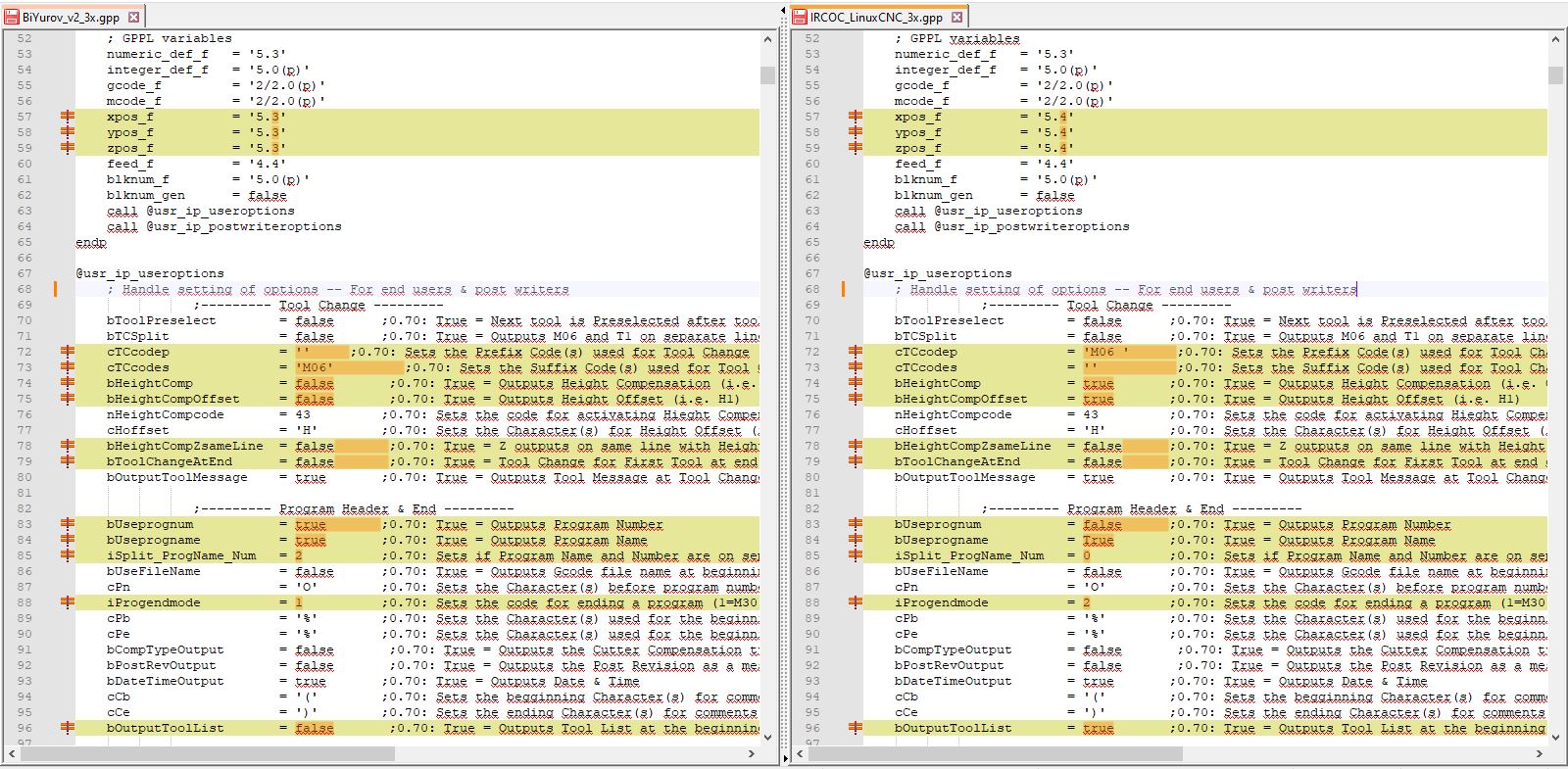Screen dimensions: 1568x769
Task: Click 'iProgendmode' on line 88 in BiYurov pane
Action: 154,602
